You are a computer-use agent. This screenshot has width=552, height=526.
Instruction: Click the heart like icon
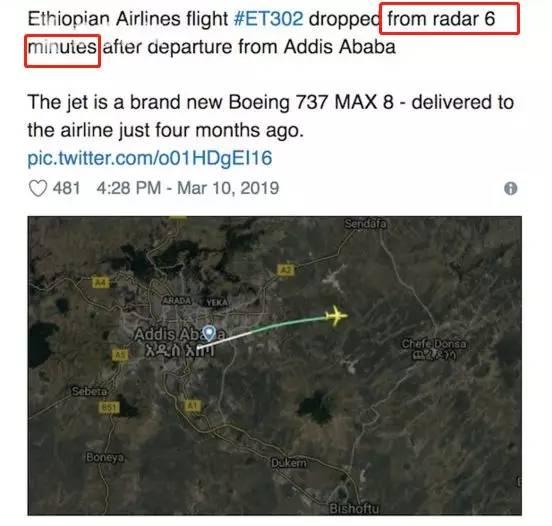38,188
